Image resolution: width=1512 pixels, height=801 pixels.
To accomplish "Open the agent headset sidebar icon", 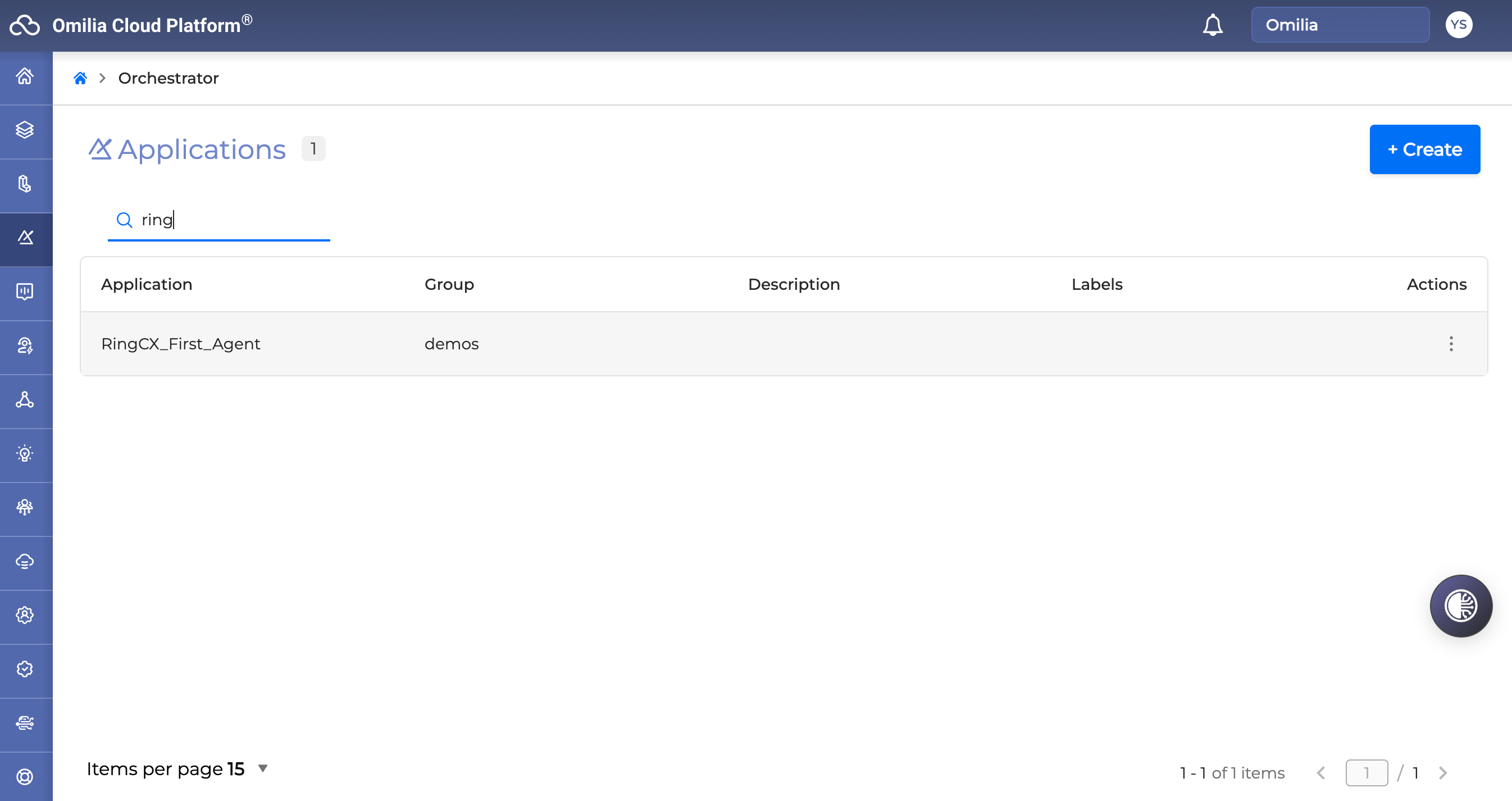I will click(25, 346).
